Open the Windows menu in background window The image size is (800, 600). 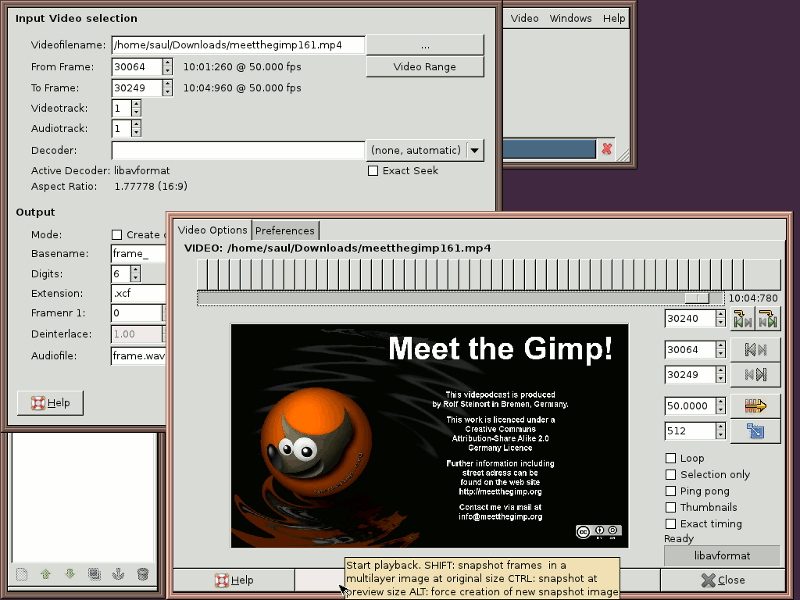570,18
